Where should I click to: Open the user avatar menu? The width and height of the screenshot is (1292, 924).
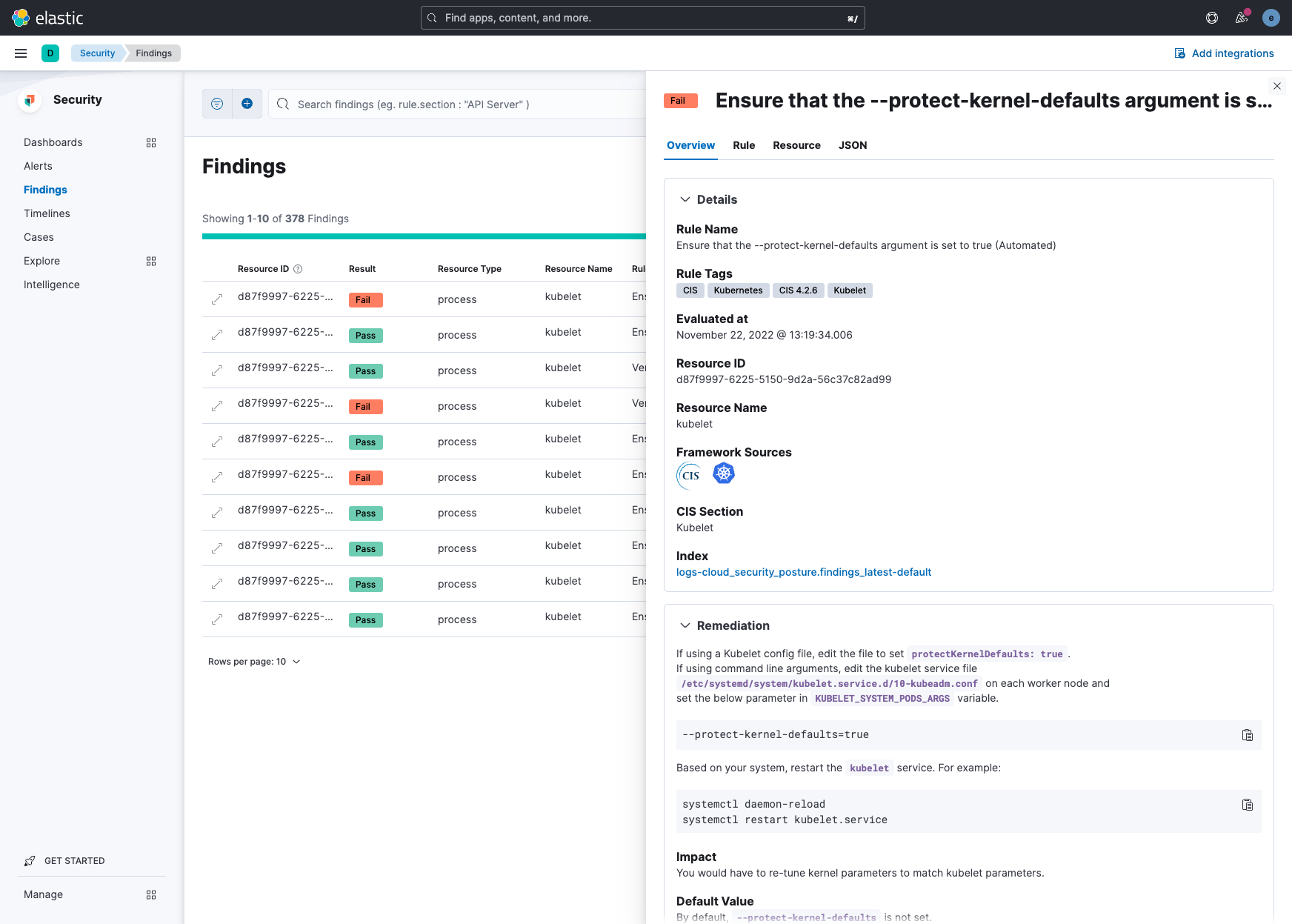click(1271, 18)
